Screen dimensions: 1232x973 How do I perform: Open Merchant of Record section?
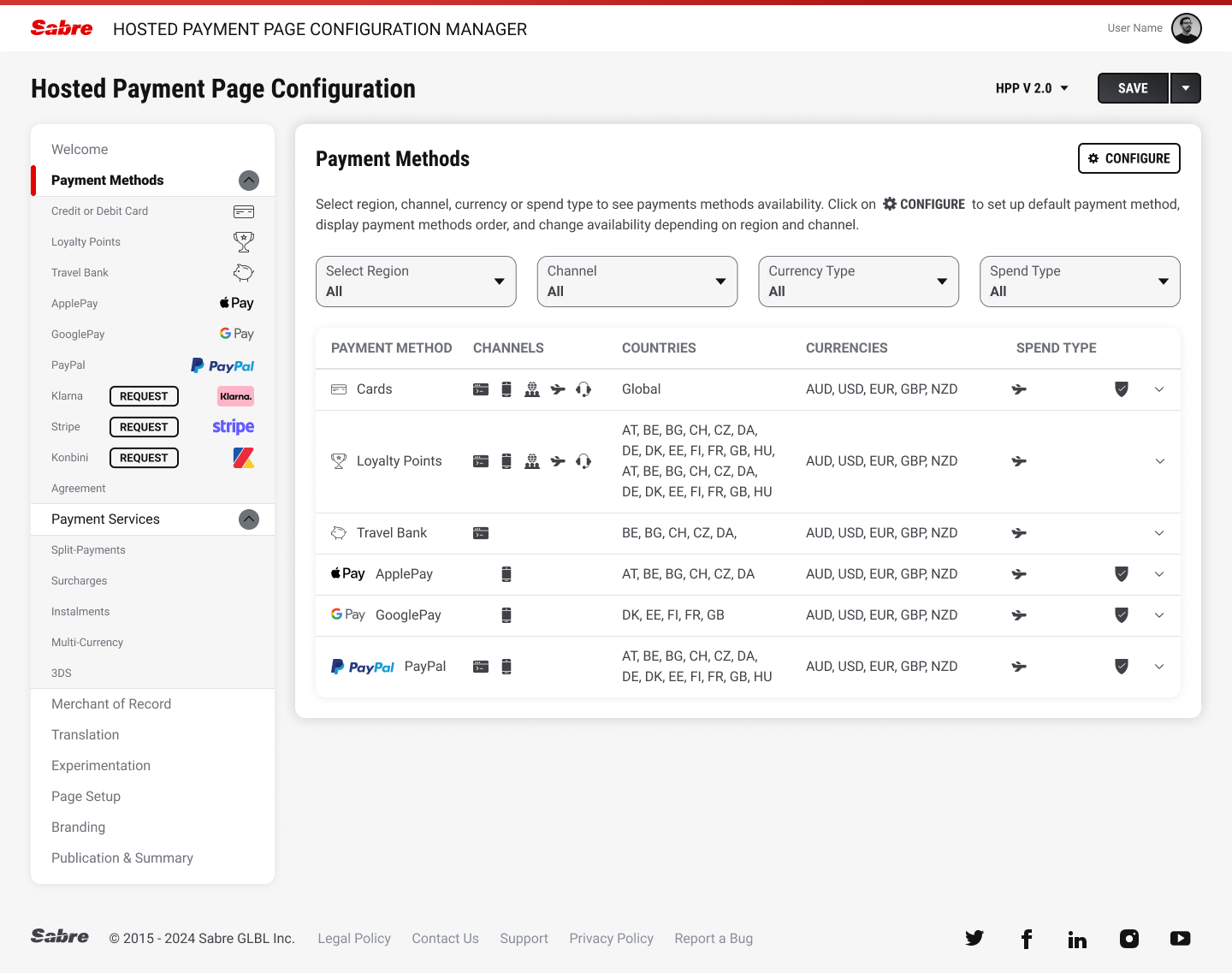point(111,704)
